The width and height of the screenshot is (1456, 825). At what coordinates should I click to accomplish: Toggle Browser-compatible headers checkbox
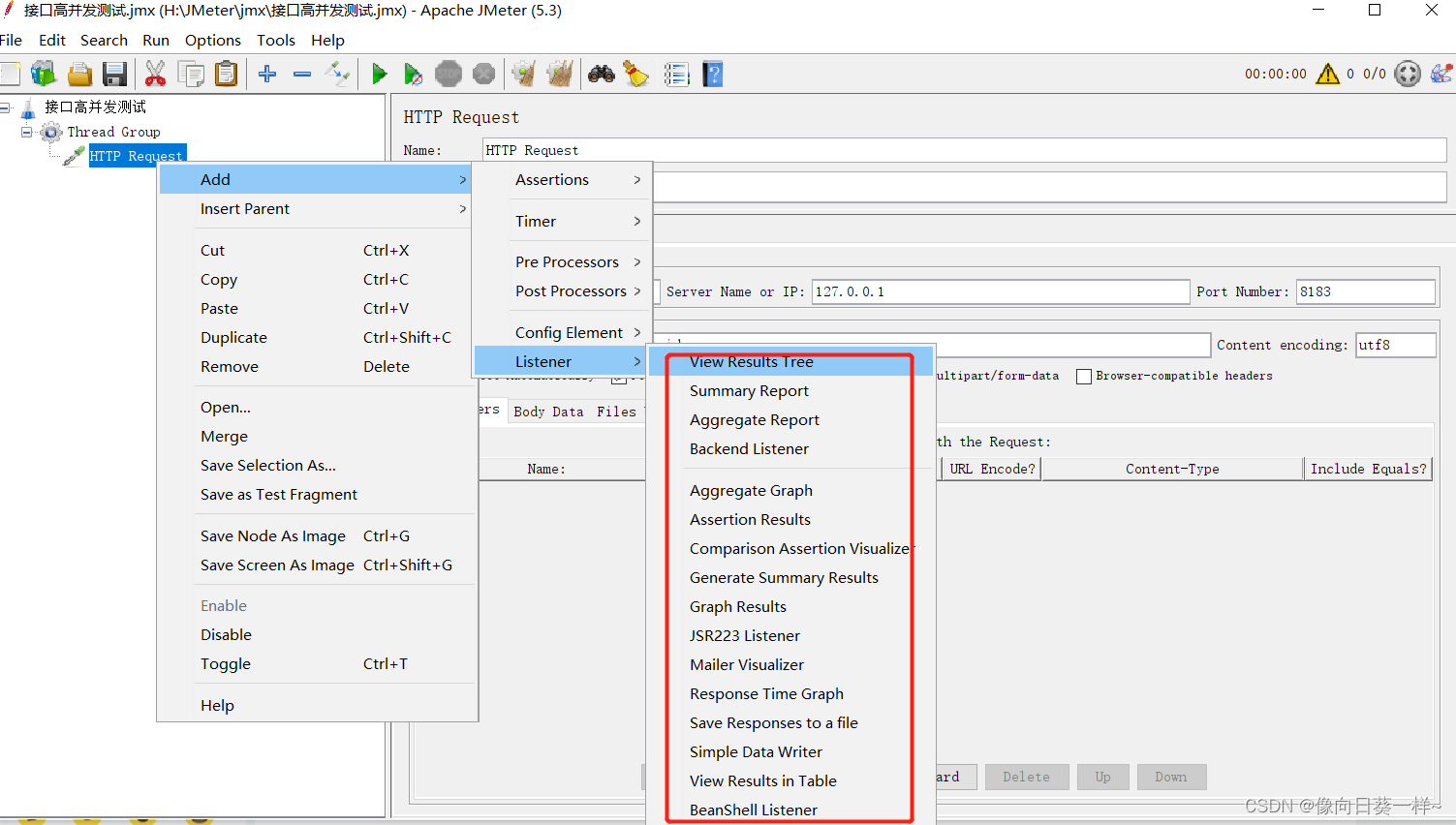click(x=1084, y=377)
